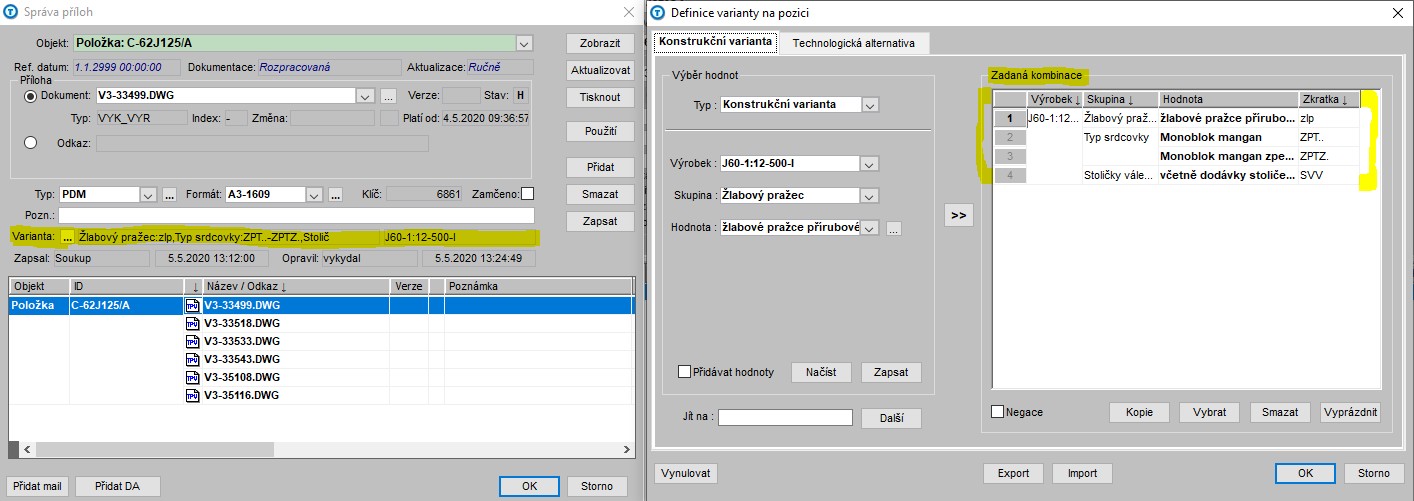Viewport: 1414px width, 501px height.
Task: Sort by the Zkratka column header
Action: (x=1328, y=99)
